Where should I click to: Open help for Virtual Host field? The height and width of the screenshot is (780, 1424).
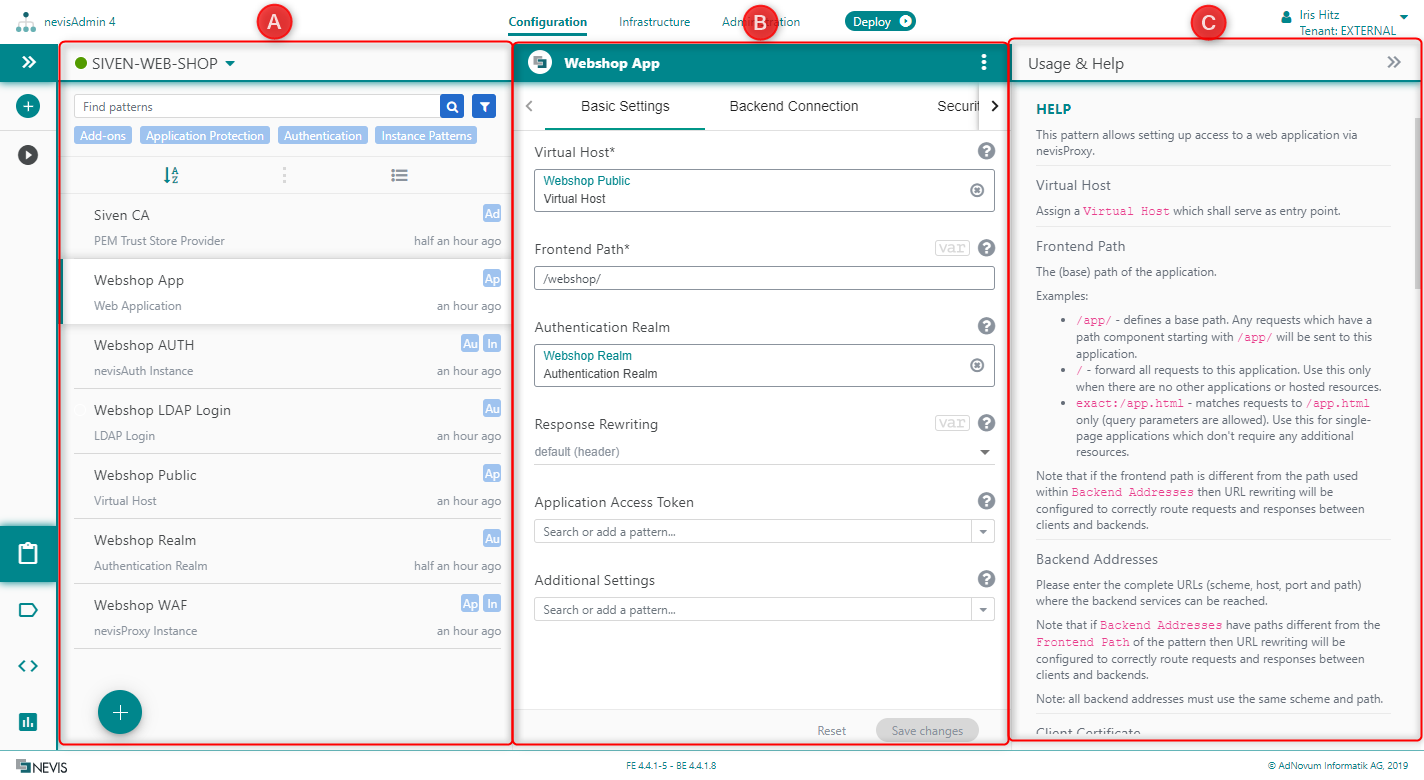click(986, 151)
